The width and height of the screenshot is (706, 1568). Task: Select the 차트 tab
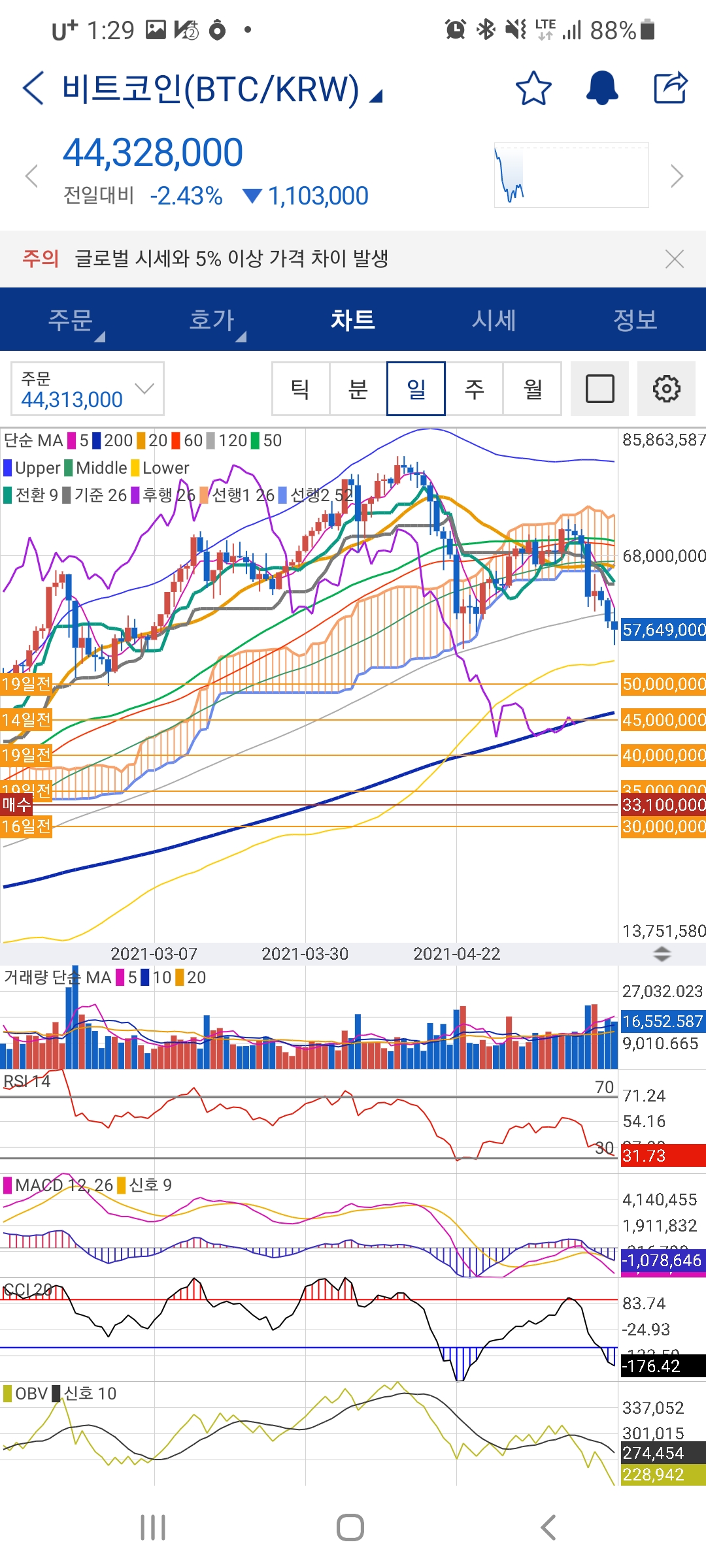pyautogui.click(x=353, y=319)
